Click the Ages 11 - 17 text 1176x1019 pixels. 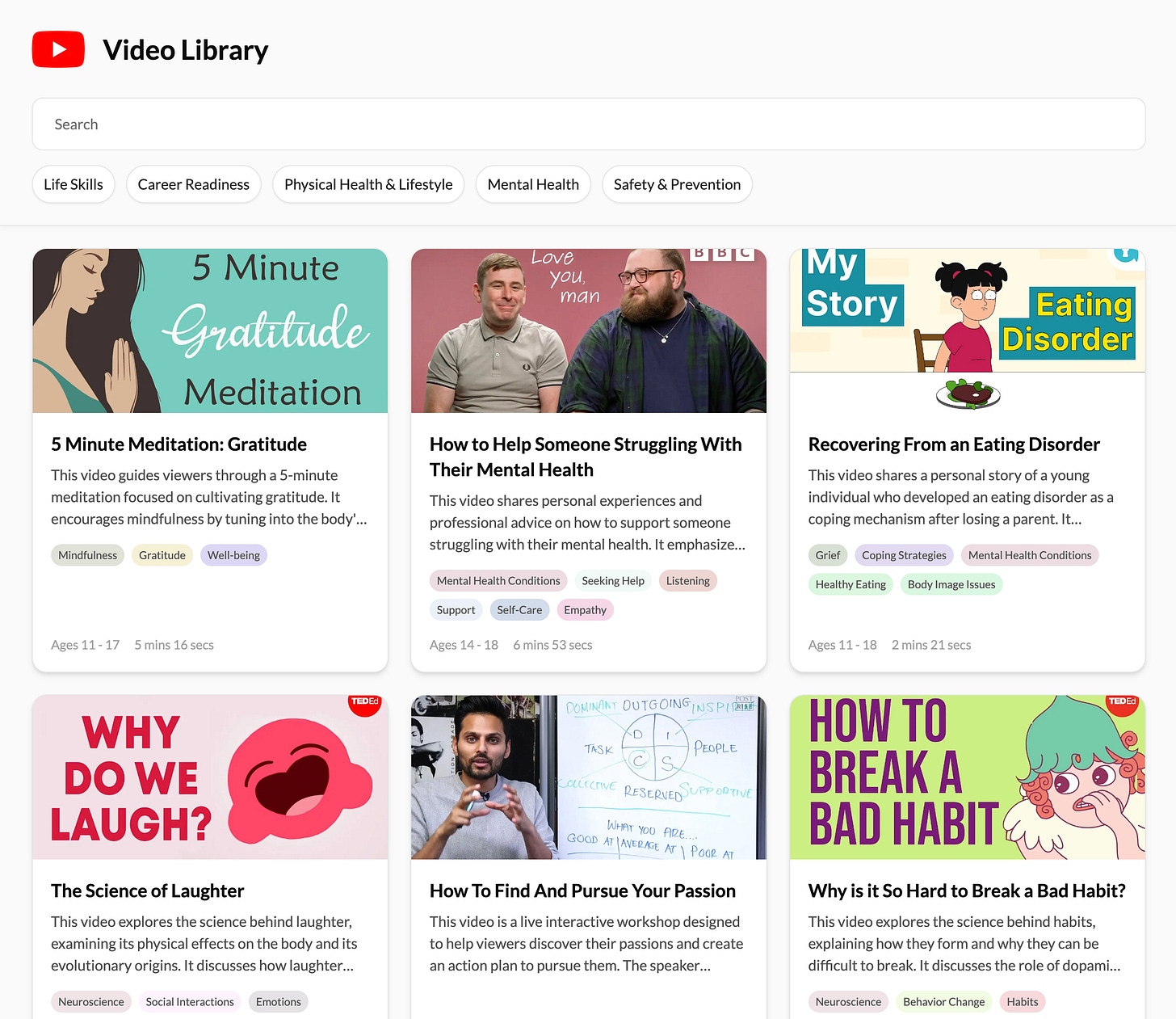tap(85, 645)
